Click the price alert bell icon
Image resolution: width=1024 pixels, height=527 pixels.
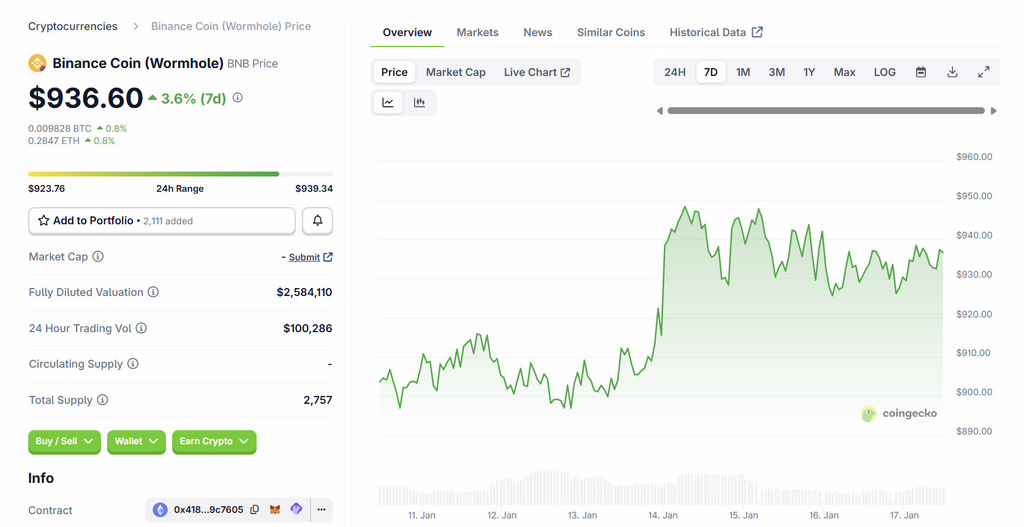point(317,220)
